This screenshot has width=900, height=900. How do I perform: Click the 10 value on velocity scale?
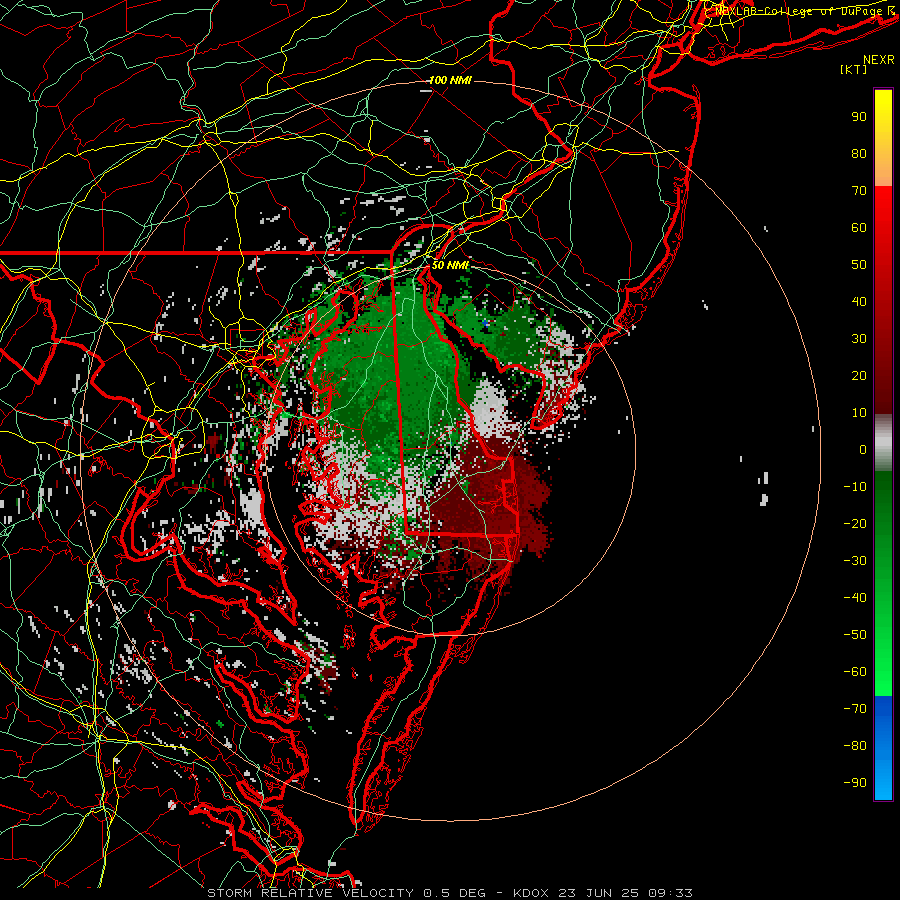pyautogui.click(x=859, y=413)
